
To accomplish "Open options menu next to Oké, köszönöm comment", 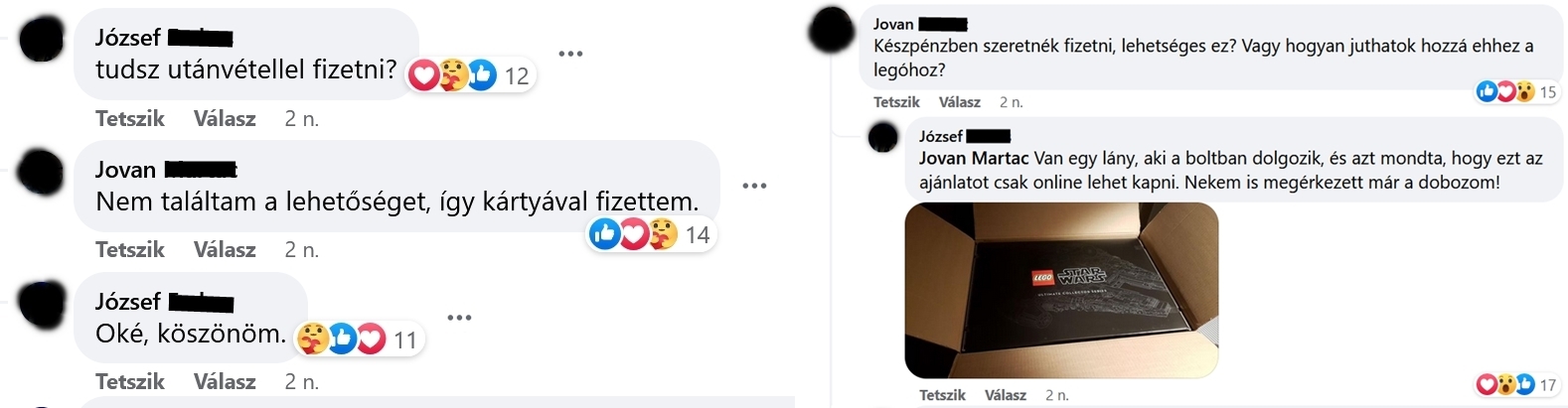I will click(459, 318).
